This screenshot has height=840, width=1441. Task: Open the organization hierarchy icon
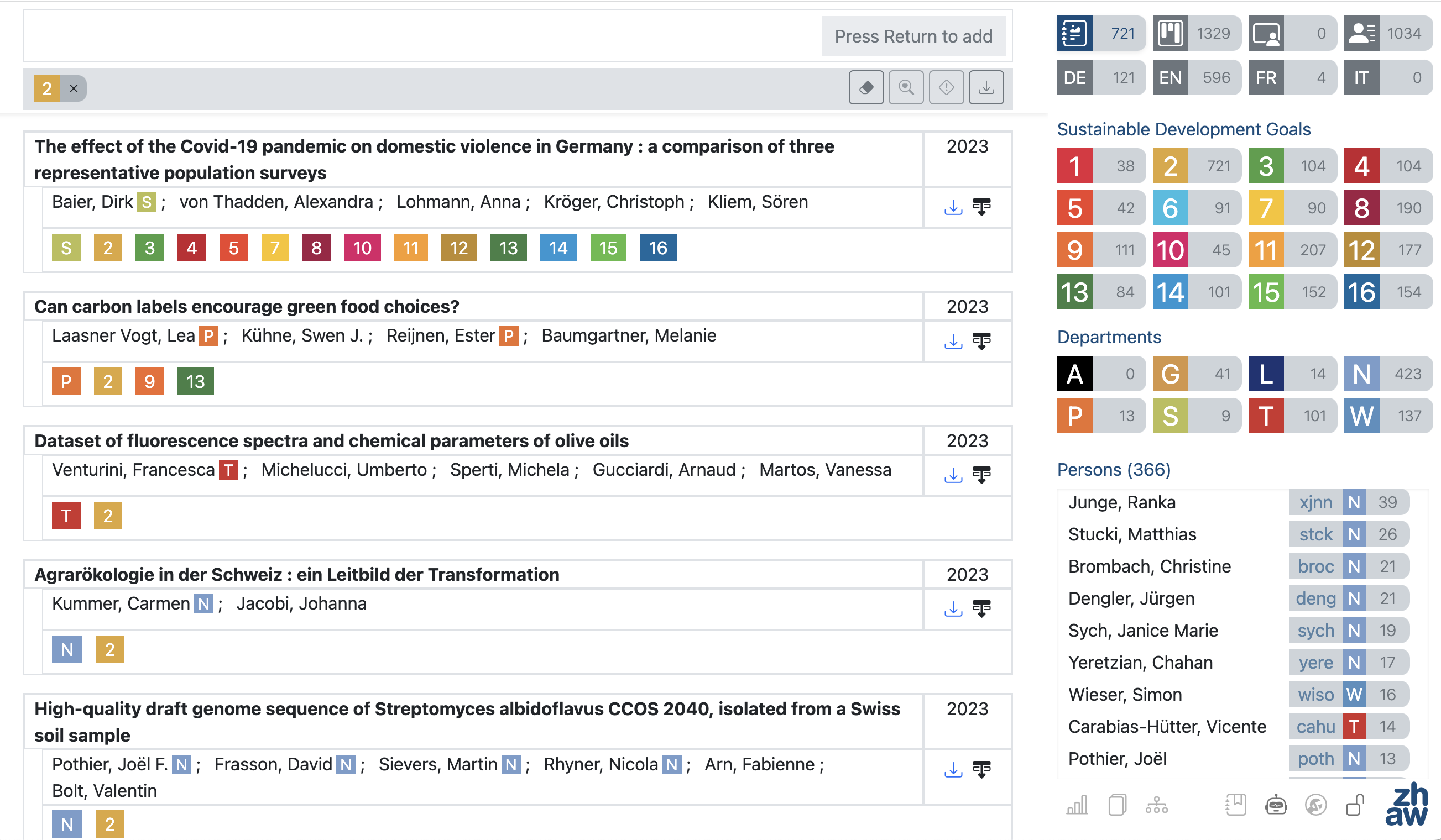point(1156,805)
